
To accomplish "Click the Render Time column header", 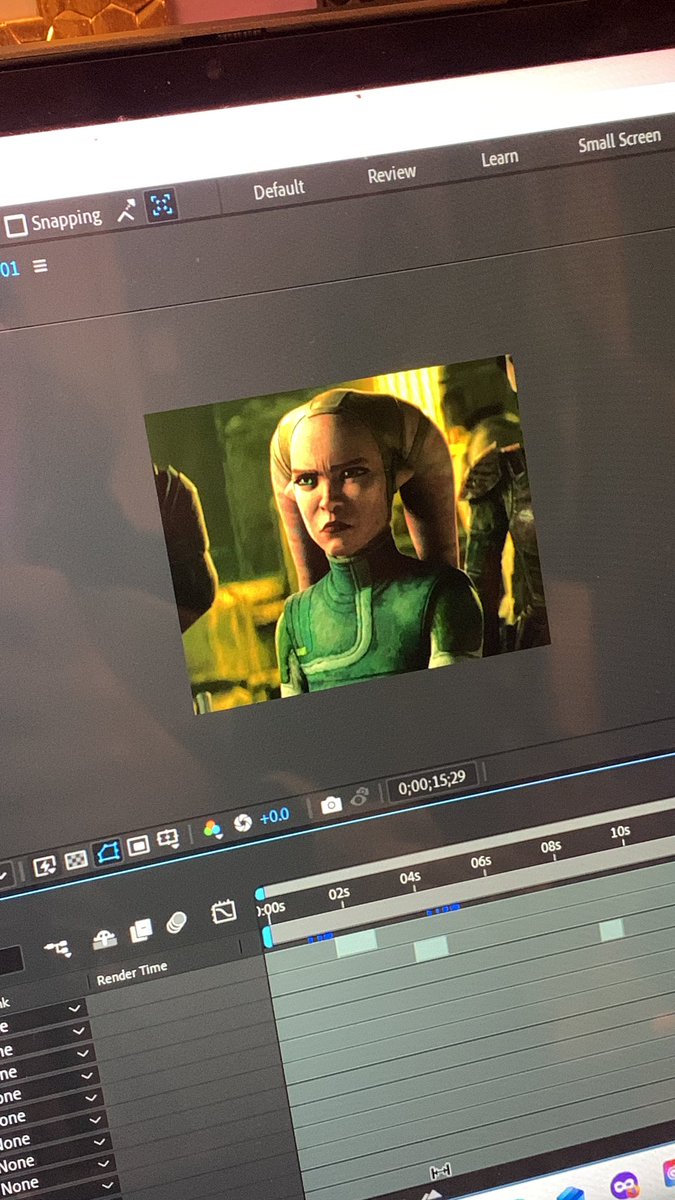I will point(132,974).
